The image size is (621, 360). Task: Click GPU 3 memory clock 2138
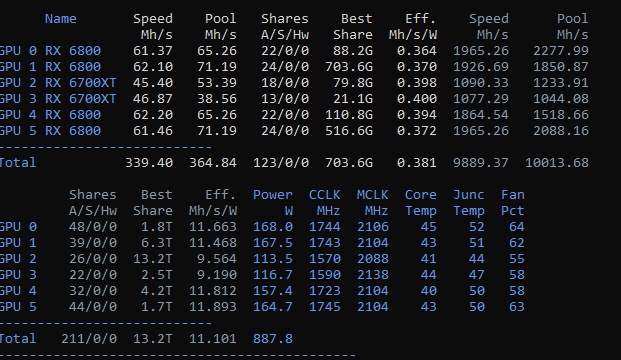[x=373, y=274]
